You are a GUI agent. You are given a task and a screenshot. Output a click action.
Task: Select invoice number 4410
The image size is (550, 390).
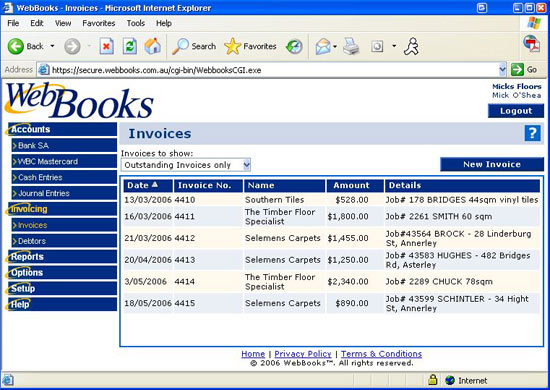[x=185, y=200]
